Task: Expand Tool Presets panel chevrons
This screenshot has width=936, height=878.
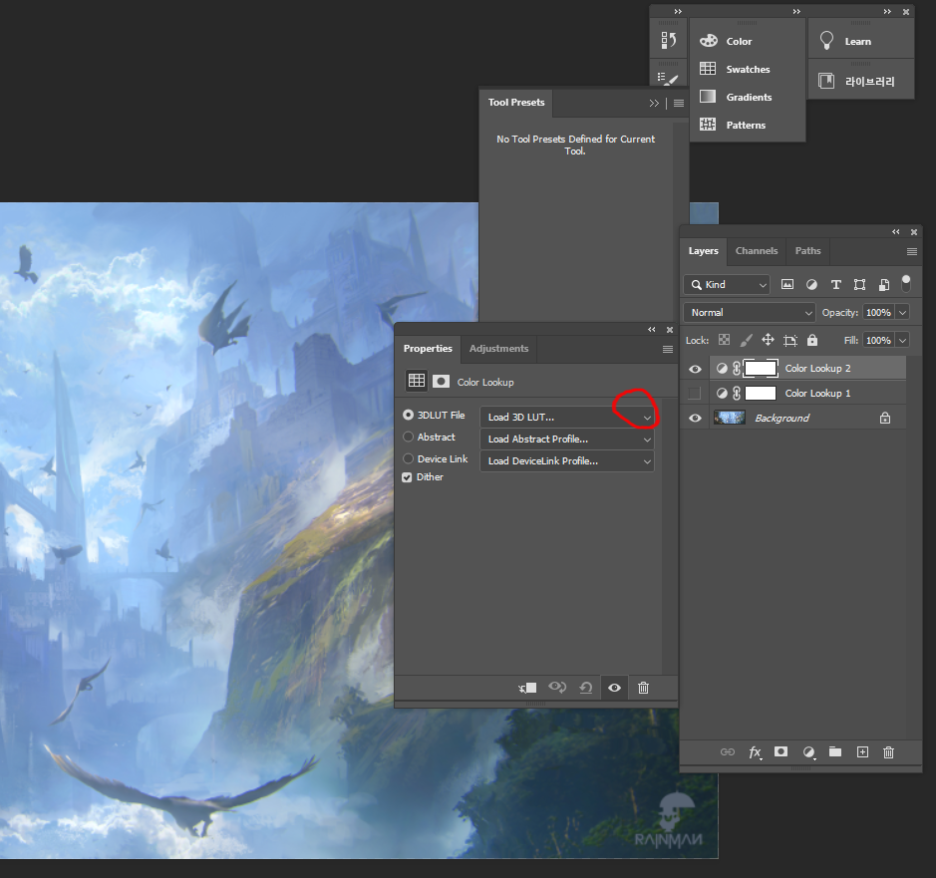Action: click(654, 103)
